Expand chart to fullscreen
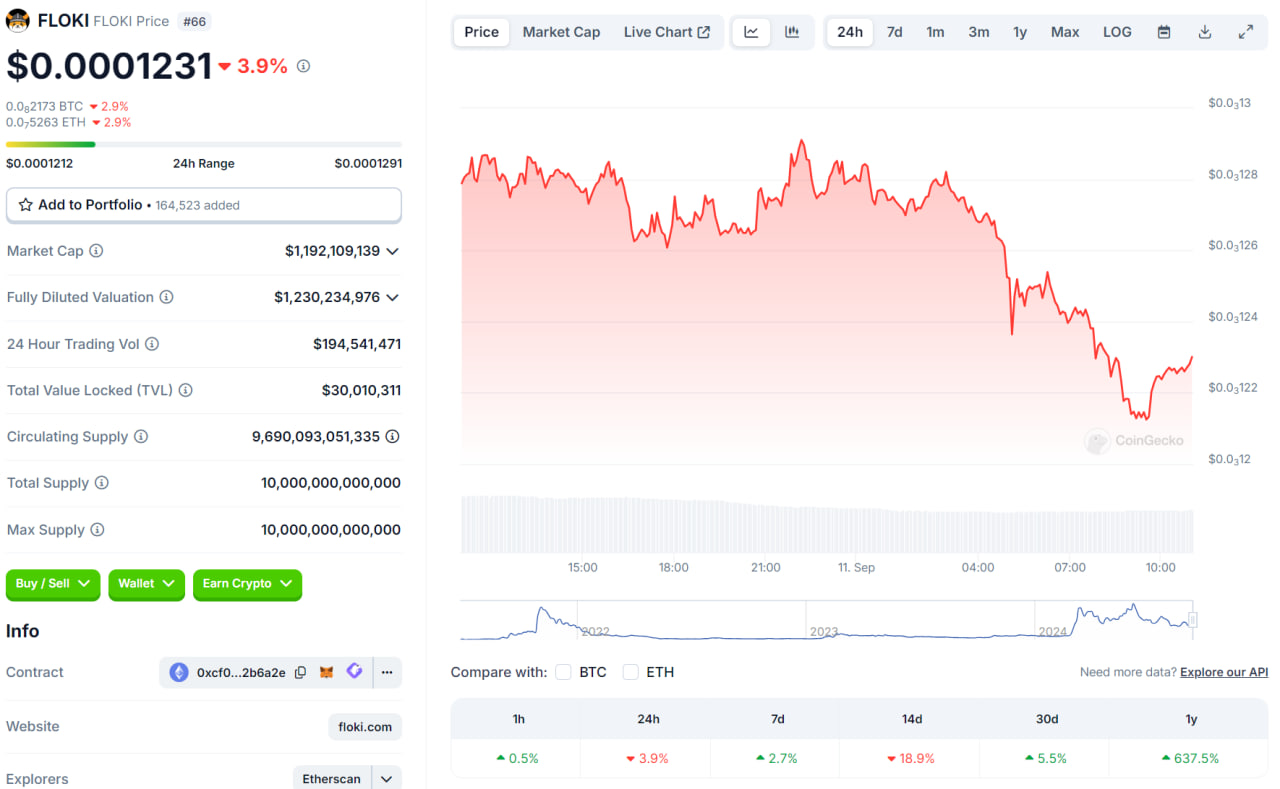The height and width of the screenshot is (789, 1280). 1246,32
